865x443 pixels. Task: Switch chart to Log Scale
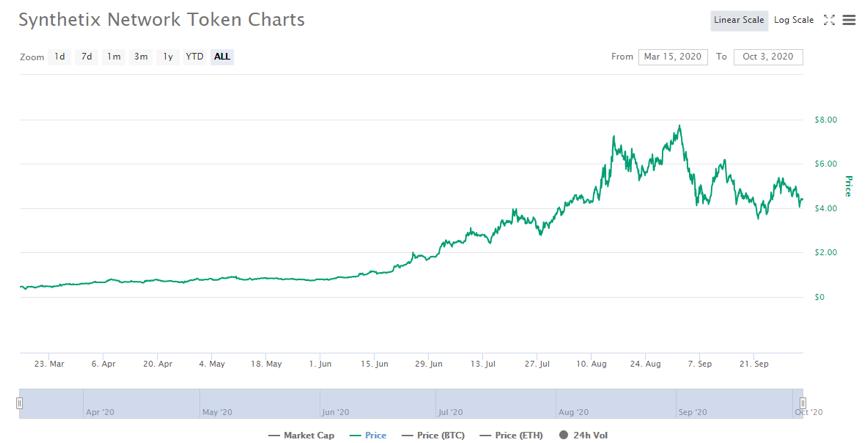794,20
